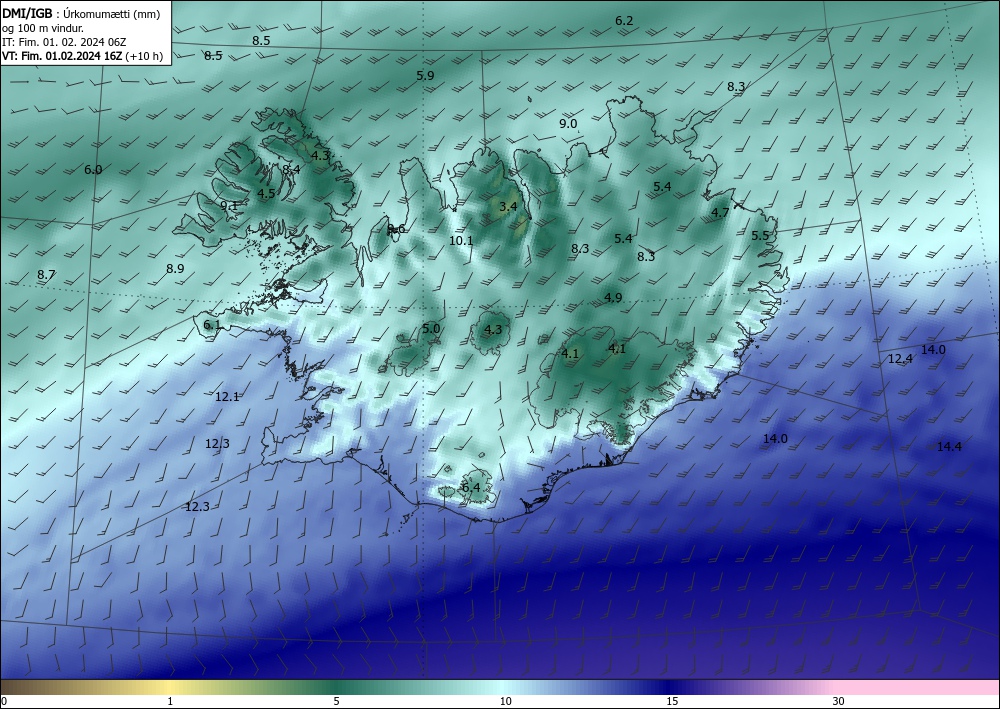Click the '8.4' value on the Westfjords
1000x709 pixels.
[x=291, y=170]
